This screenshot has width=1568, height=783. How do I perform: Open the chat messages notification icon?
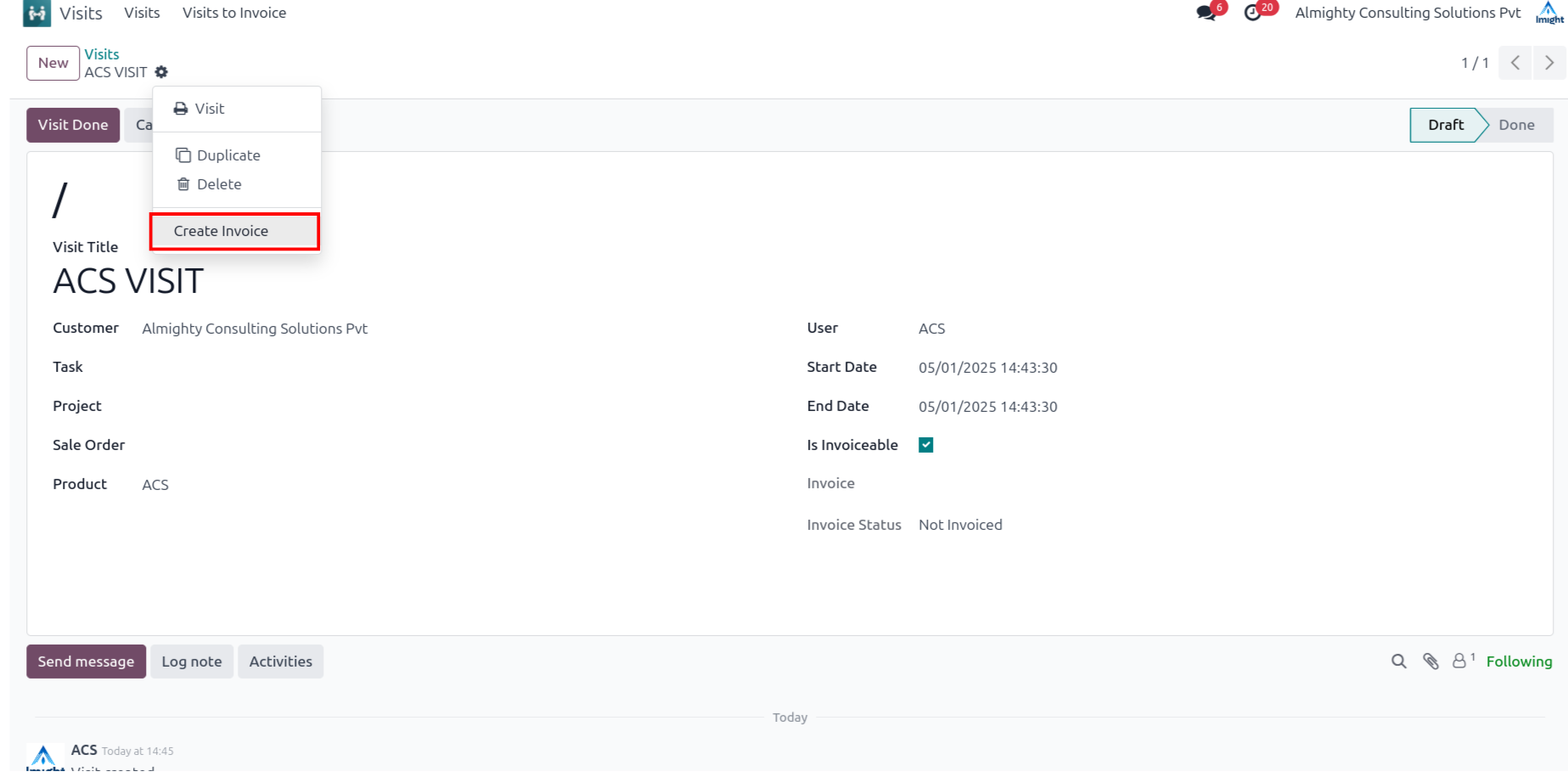tap(1206, 13)
